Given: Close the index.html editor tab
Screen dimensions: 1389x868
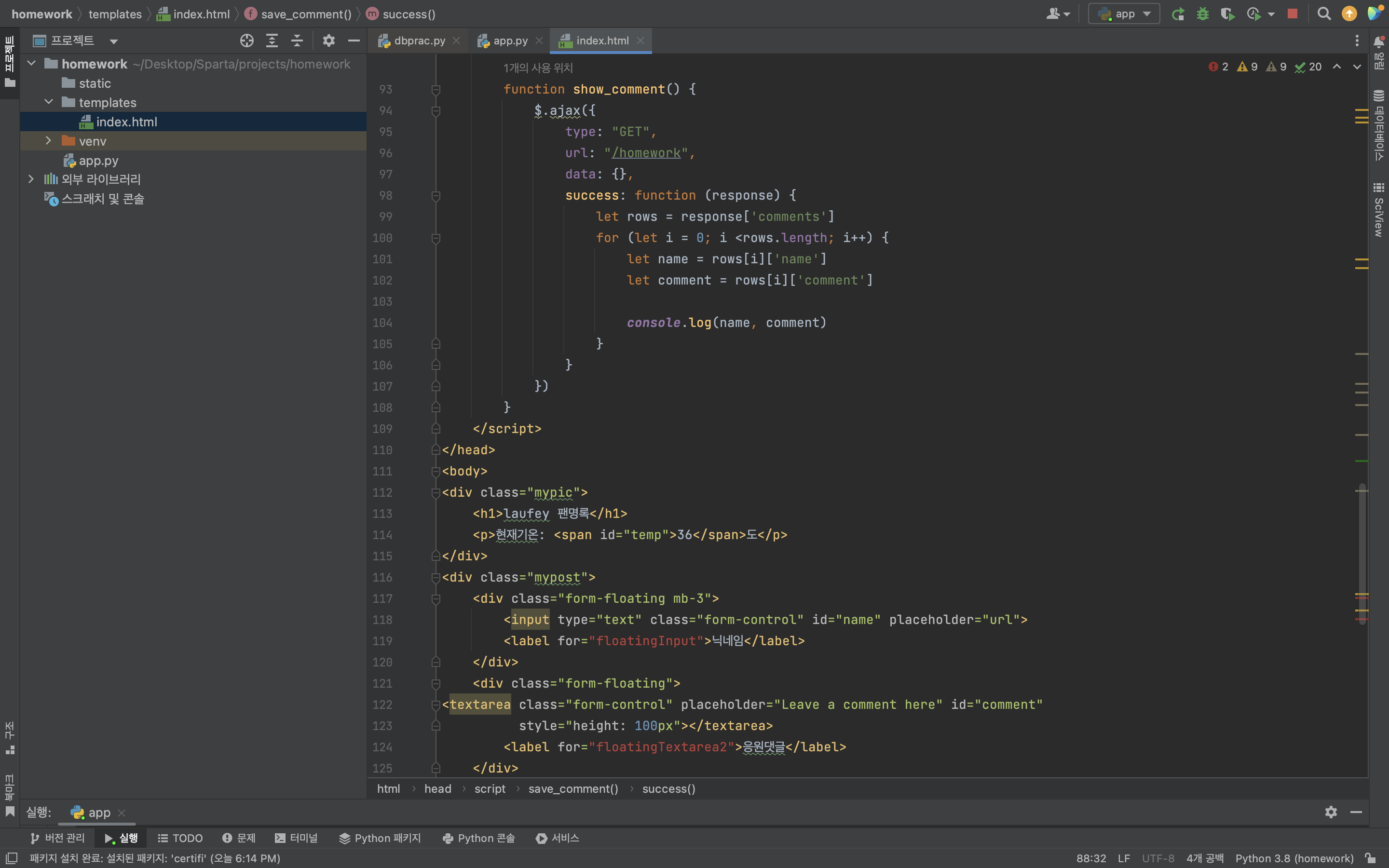Looking at the screenshot, I should click(x=640, y=41).
